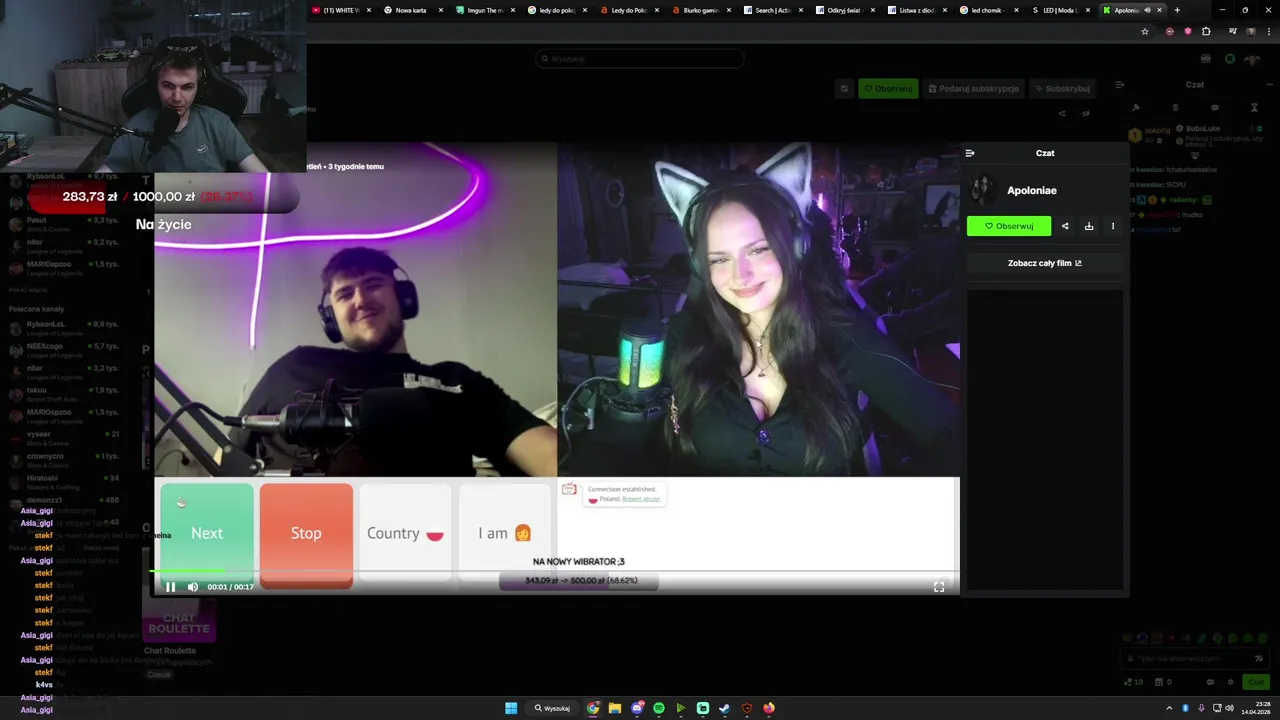
Task: Open Firefox from the taskbar
Action: click(x=769, y=708)
